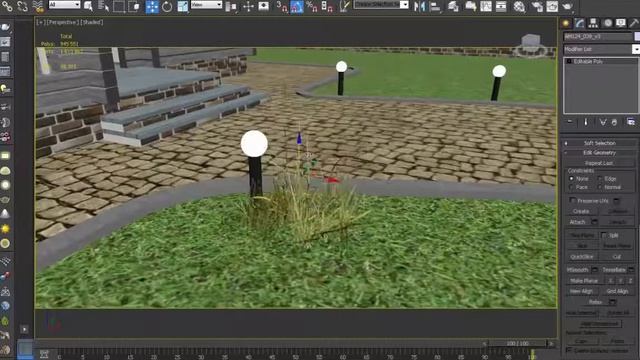The image size is (640, 360).
Task: Click the Make Planar button
Action: (584, 281)
